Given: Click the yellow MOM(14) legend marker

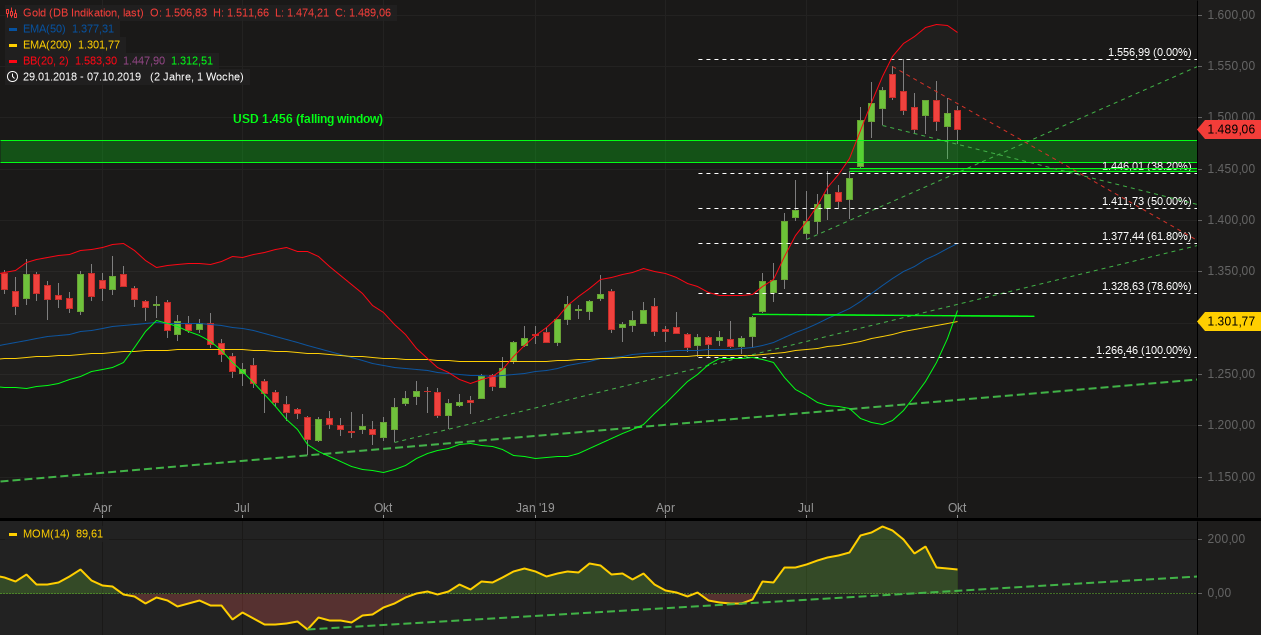Looking at the screenshot, I should (13, 534).
